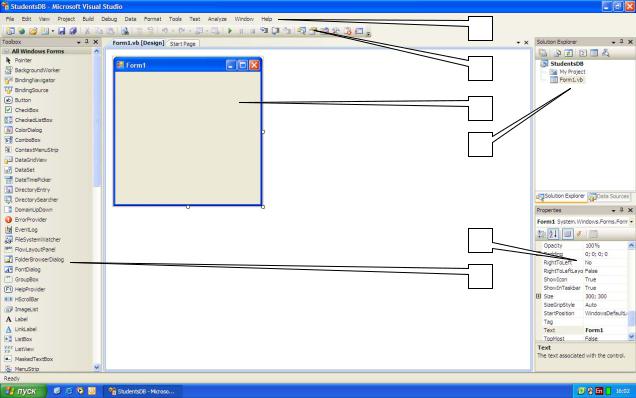Image resolution: width=636 pixels, height=398 pixels.
Task: Switch to the Start Page tab
Action: (183, 43)
